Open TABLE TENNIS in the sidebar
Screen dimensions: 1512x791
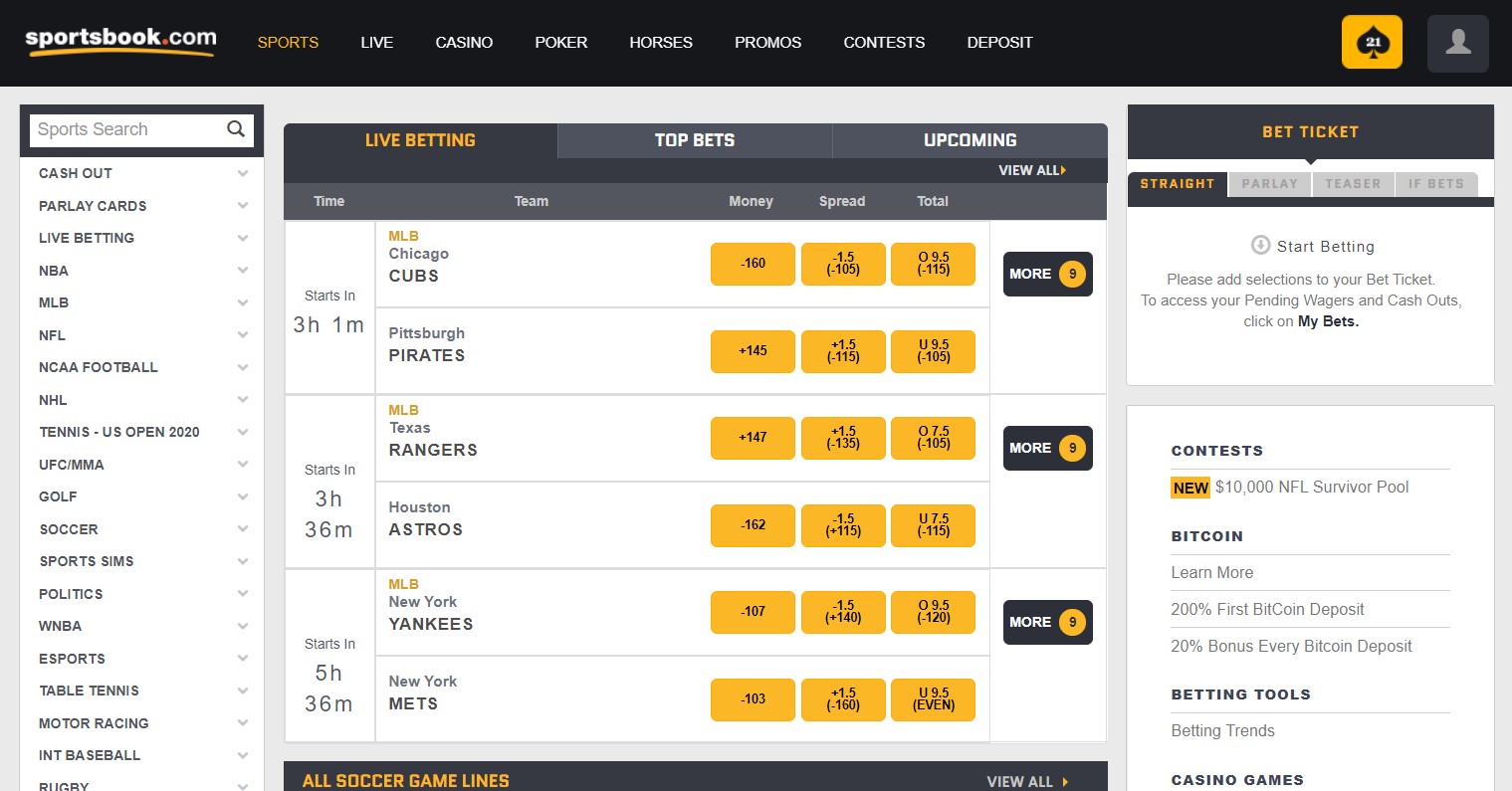(89, 691)
